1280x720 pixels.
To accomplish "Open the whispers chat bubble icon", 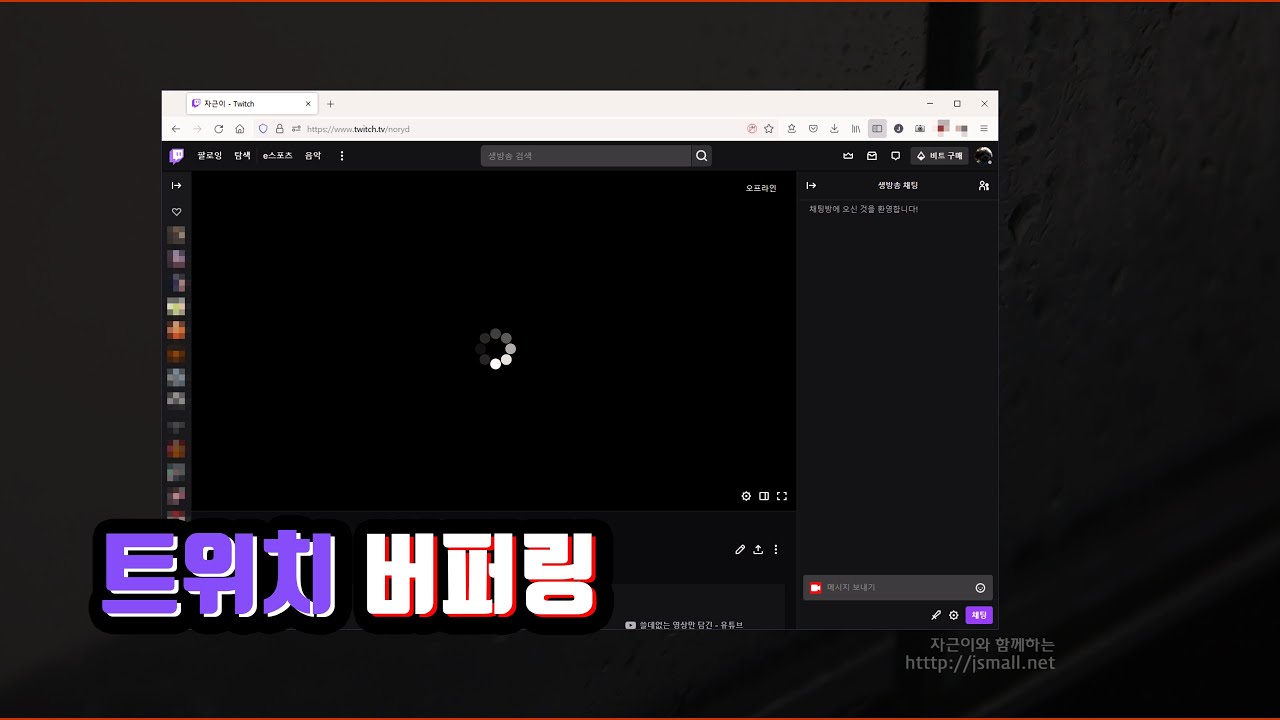I will 896,156.
